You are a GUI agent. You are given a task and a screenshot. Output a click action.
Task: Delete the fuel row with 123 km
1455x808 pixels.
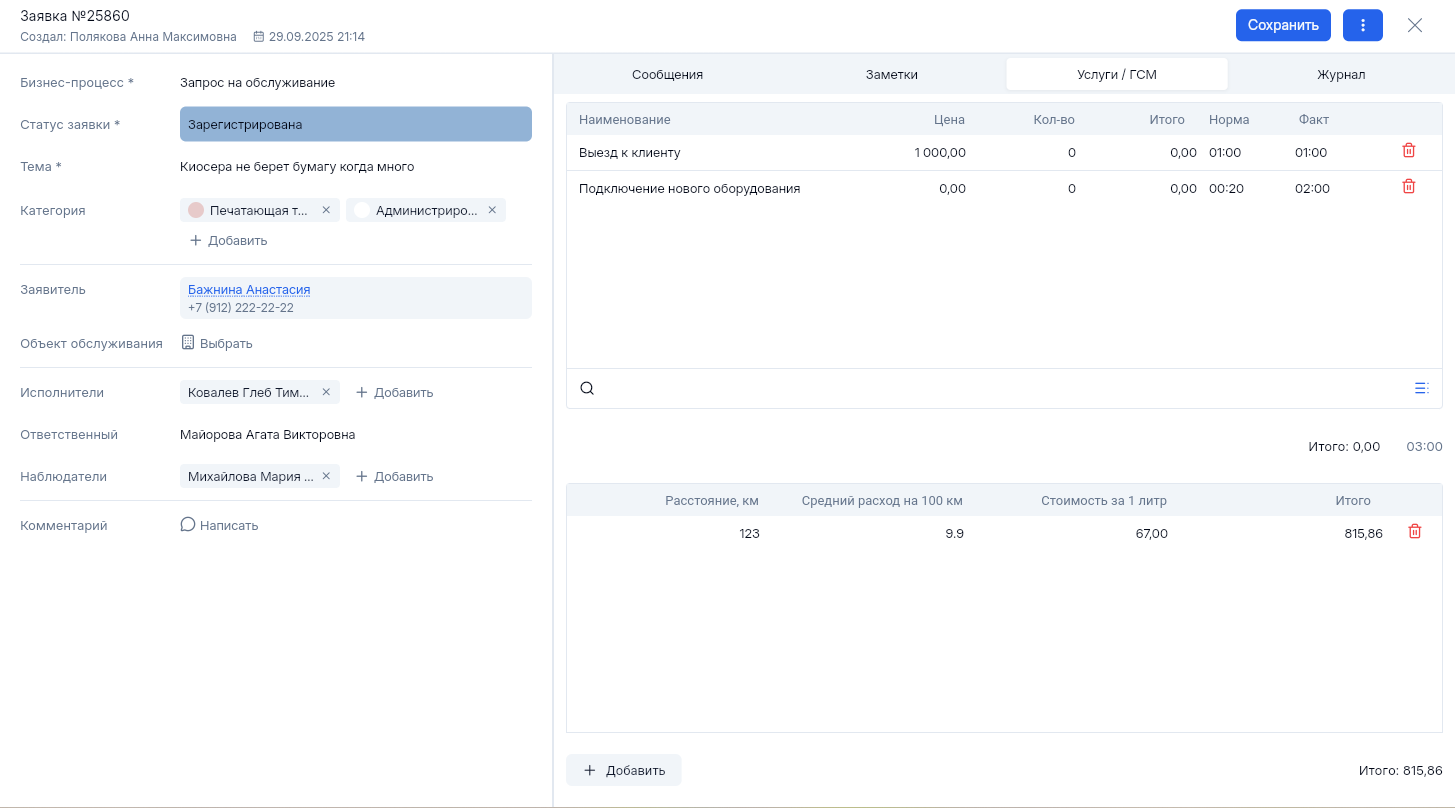click(1414, 532)
